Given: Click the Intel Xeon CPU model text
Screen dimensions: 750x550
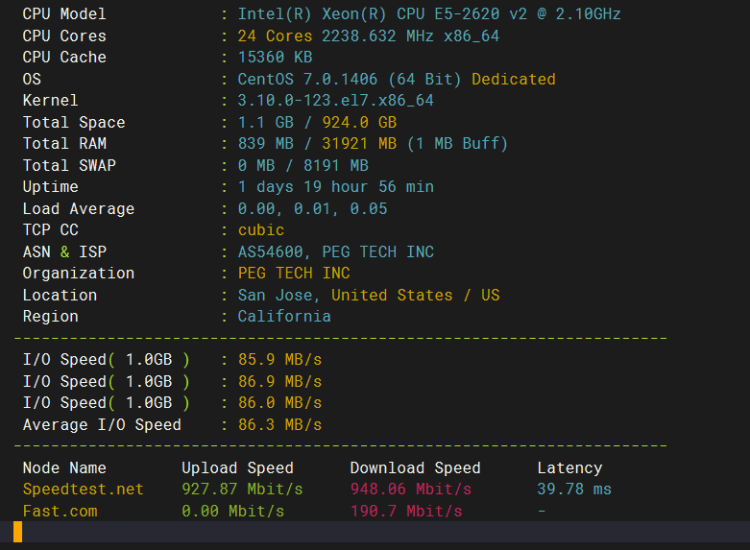Looking at the screenshot, I should point(428,14).
